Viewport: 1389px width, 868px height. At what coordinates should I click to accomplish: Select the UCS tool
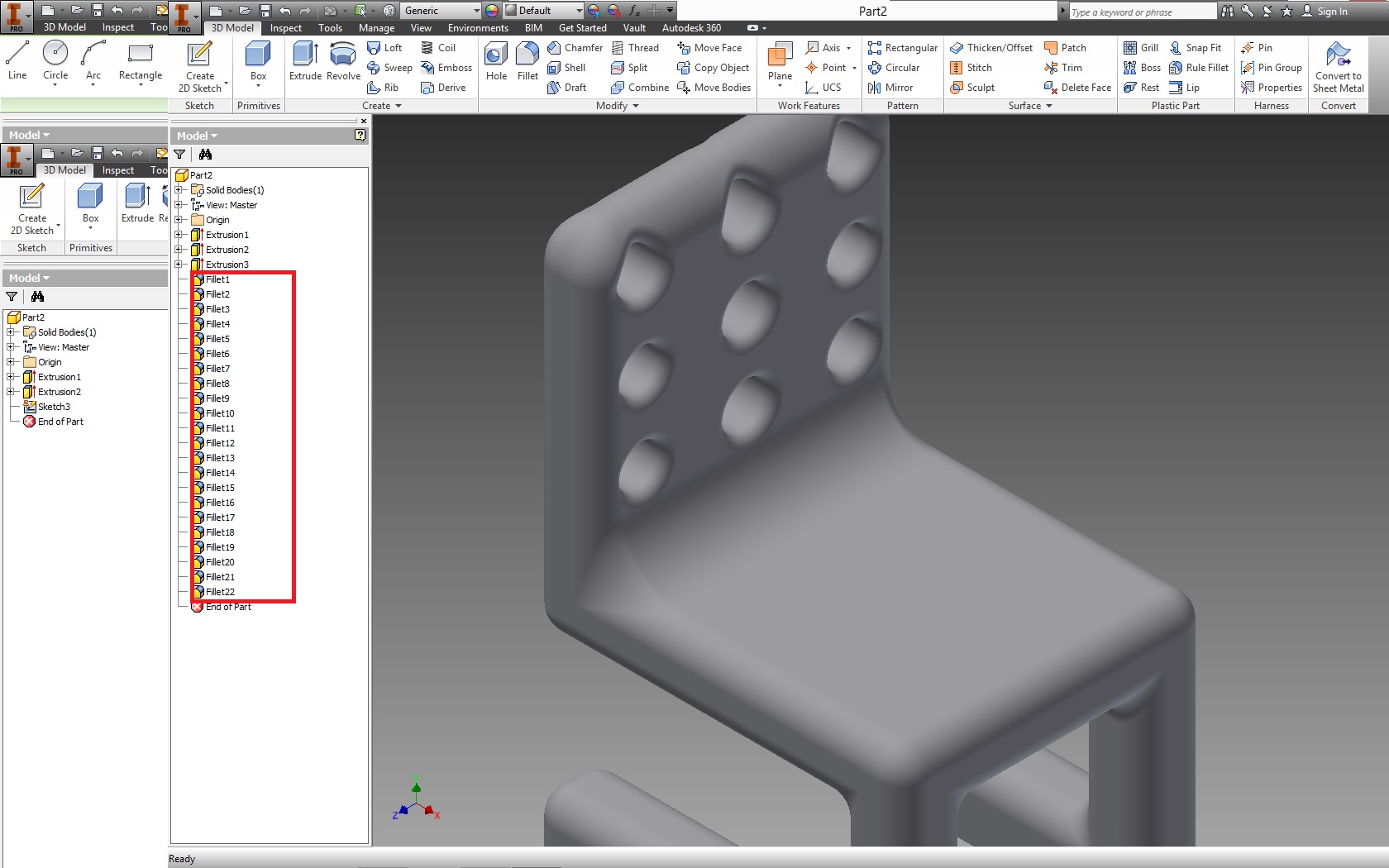click(x=823, y=88)
